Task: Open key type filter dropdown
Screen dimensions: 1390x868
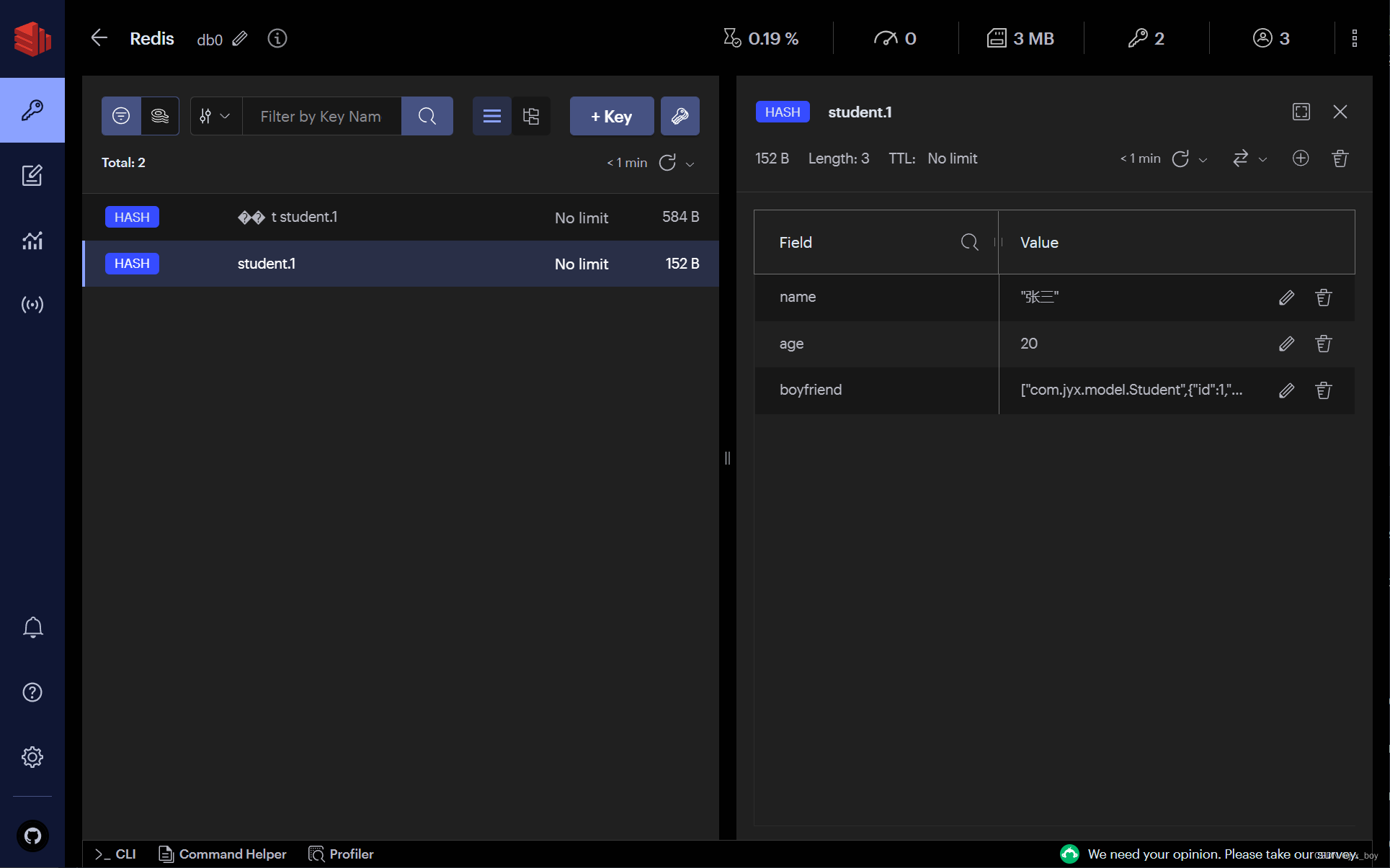Action: [215, 116]
